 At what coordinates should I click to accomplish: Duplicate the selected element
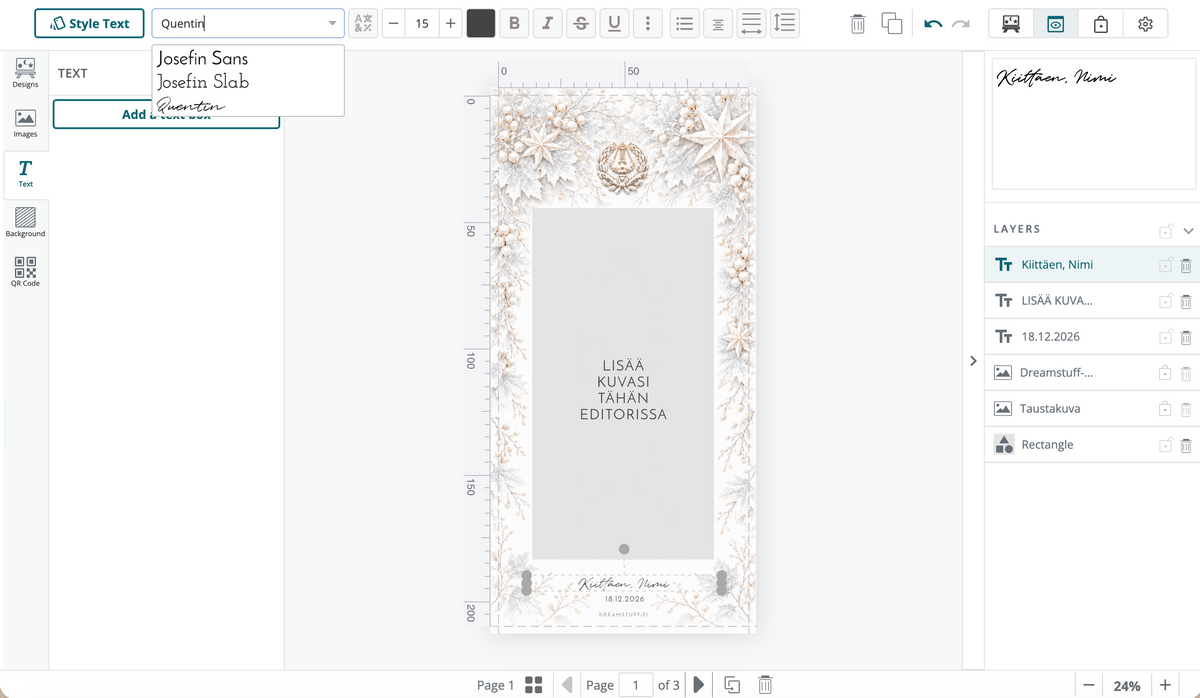892,23
